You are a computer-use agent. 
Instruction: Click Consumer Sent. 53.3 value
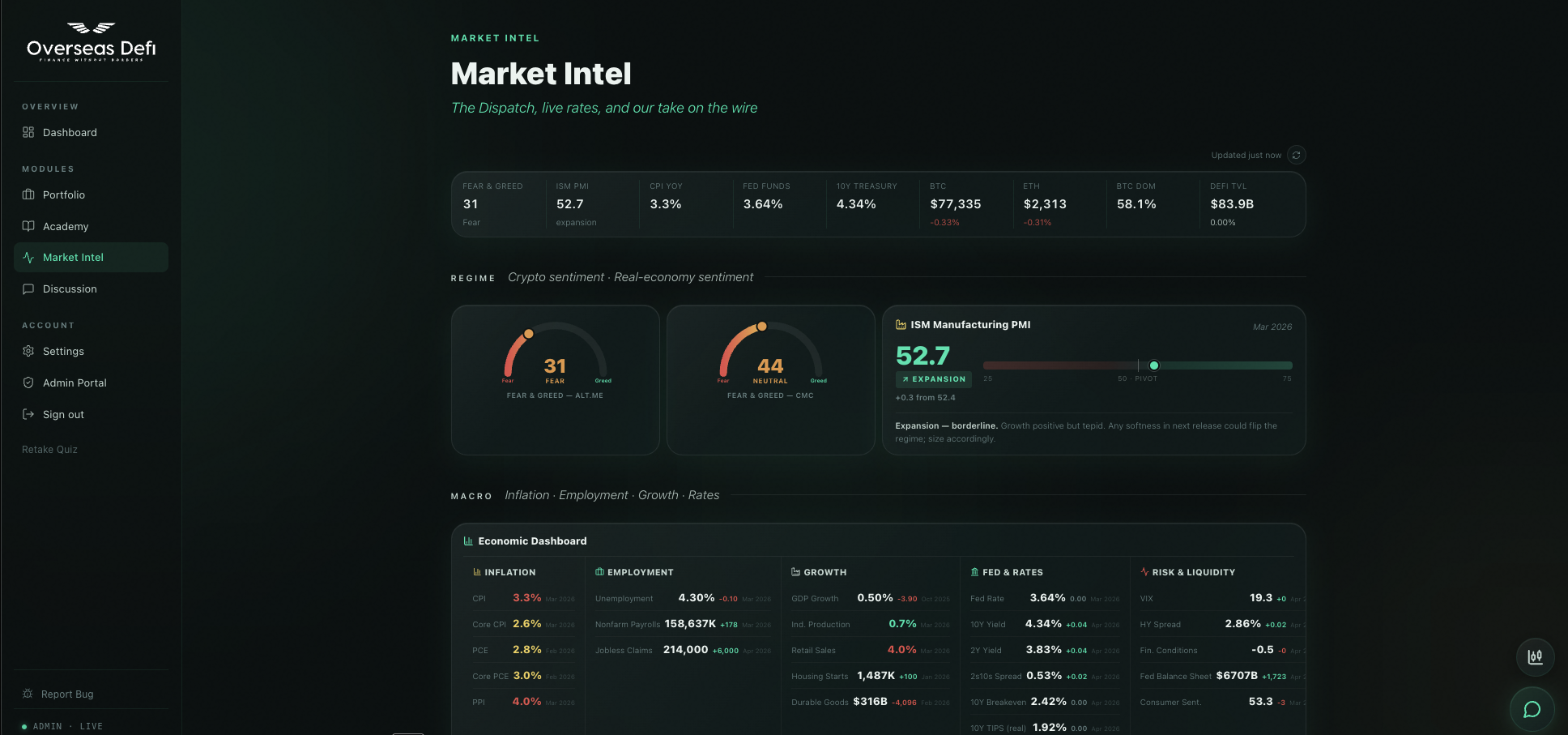coord(1261,702)
